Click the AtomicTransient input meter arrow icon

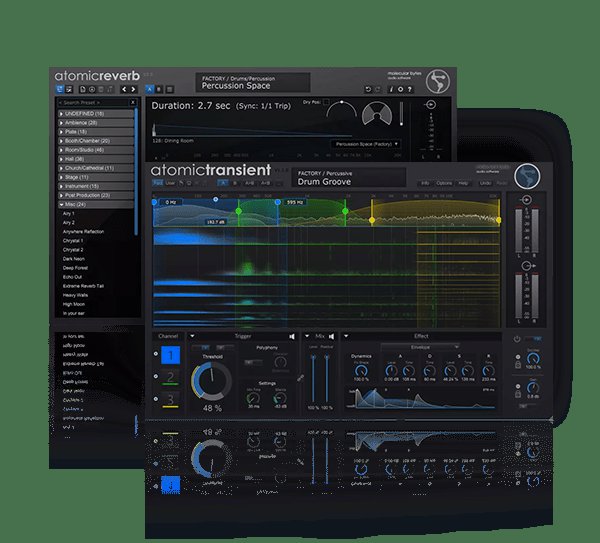[527, 200]
